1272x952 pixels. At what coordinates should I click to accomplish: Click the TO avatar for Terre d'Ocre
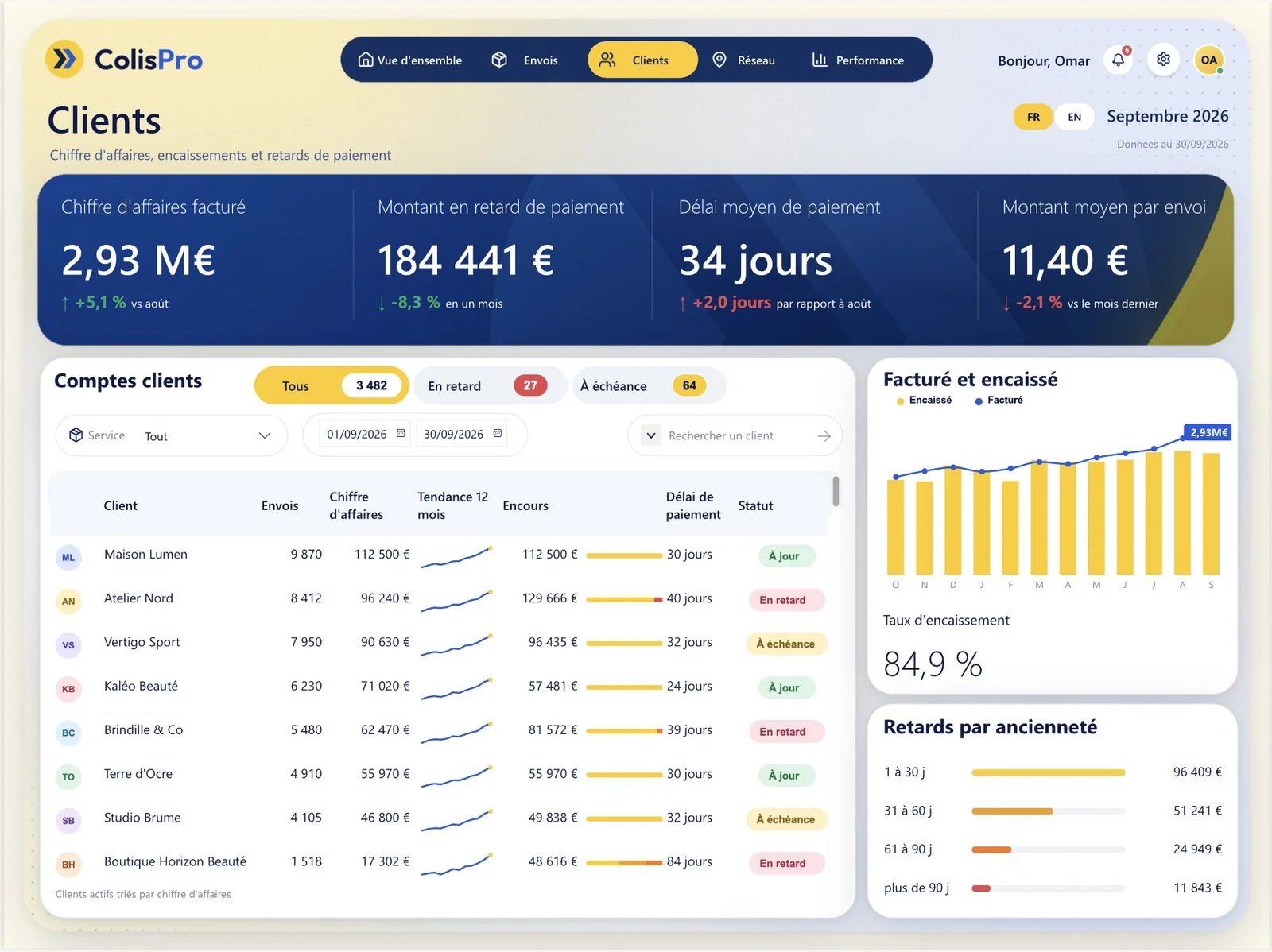(68, 776)
